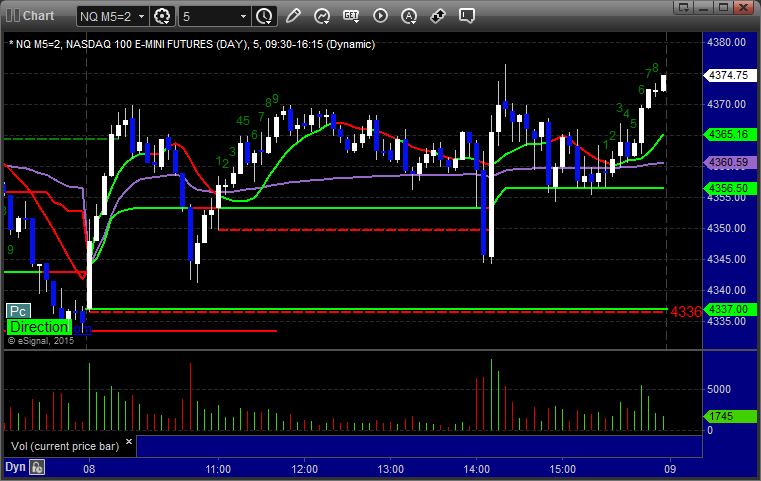761x481 pixels.
Task: Close the Chart window with red X
Action: pos(743,8)
